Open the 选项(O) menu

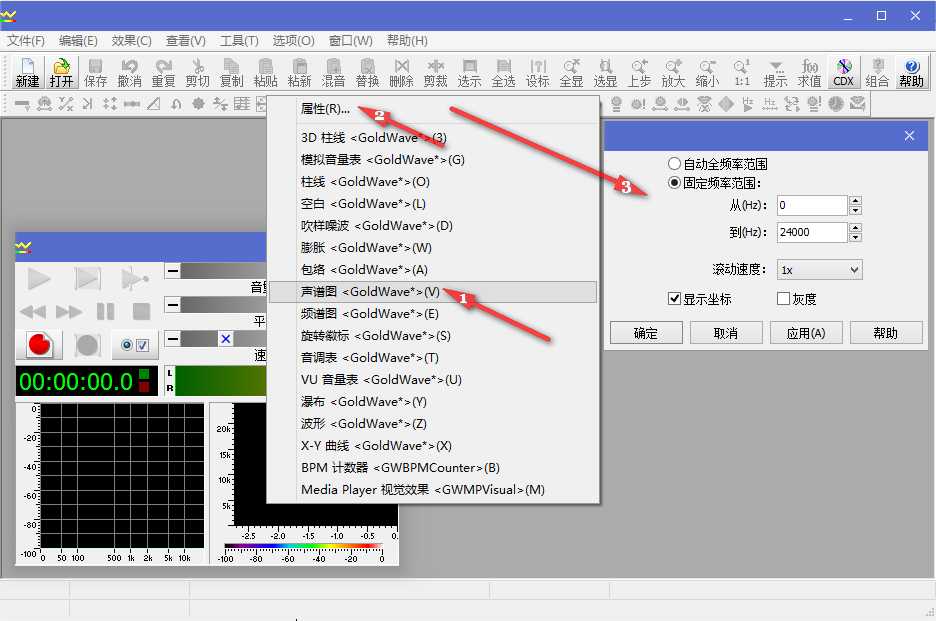click(293, 41)
